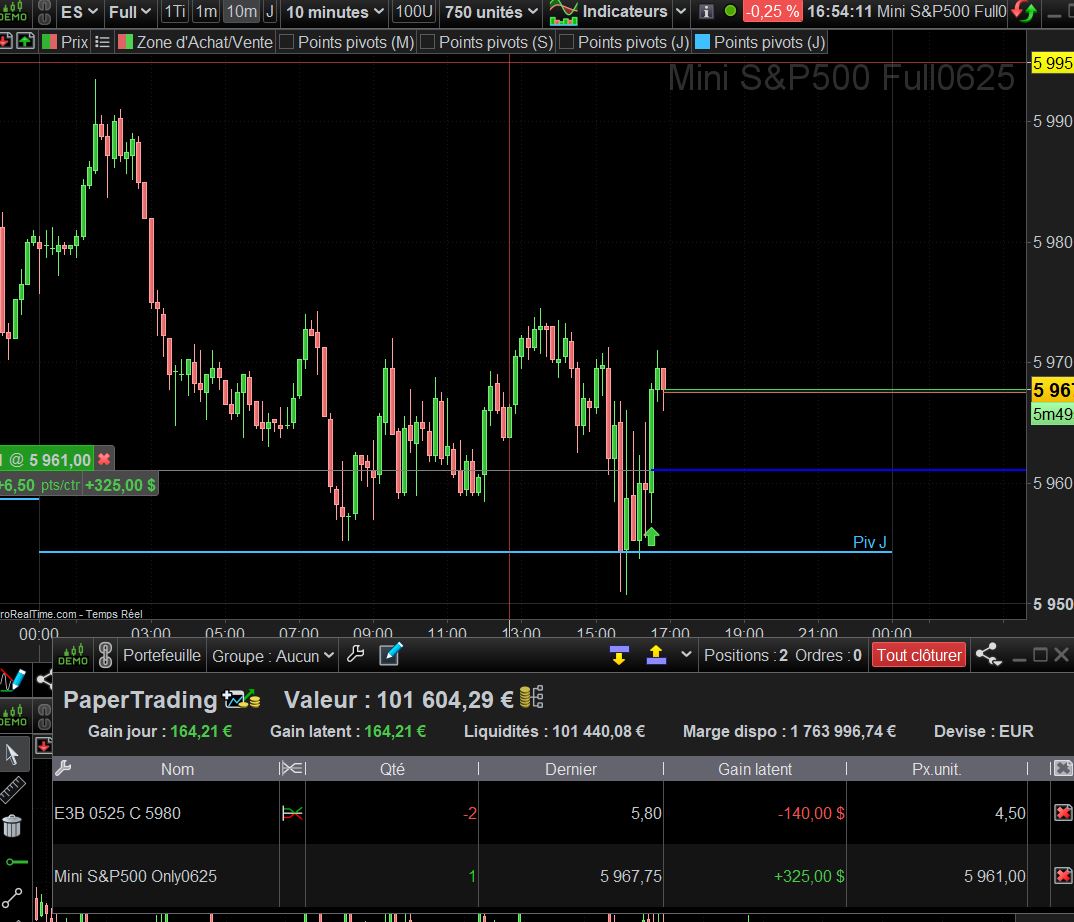
Task: Open the Indicateurs chart icon
Action: 563,12
